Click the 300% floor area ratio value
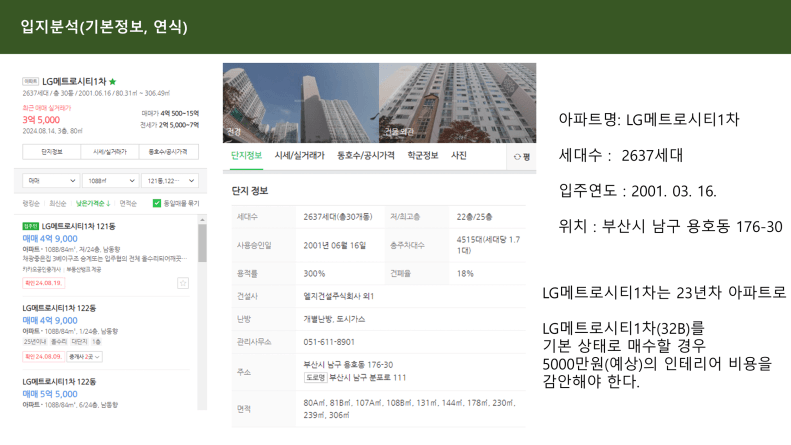Screen dimensions: 791x445 tap(314, 273)
